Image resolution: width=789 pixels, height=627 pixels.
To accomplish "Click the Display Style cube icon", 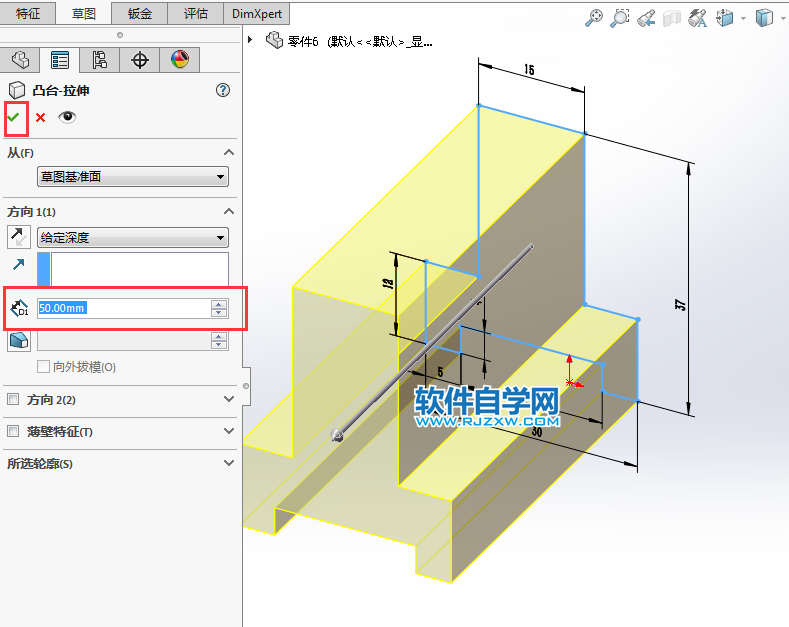I will [764, 18].
